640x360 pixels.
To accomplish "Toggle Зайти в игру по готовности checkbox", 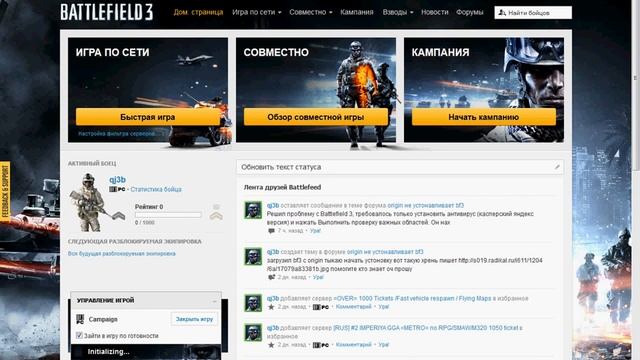I will (79, 336).
